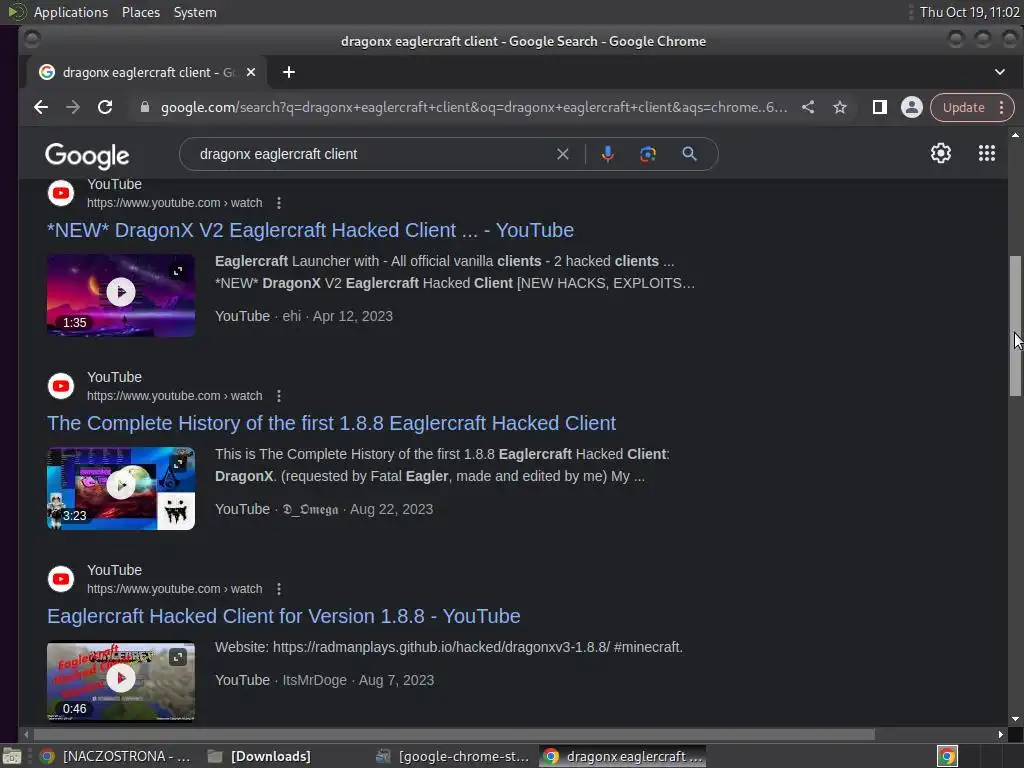1024x768 pixels.
Task: Clear the Google search box
Action: [x=562, y=154]
